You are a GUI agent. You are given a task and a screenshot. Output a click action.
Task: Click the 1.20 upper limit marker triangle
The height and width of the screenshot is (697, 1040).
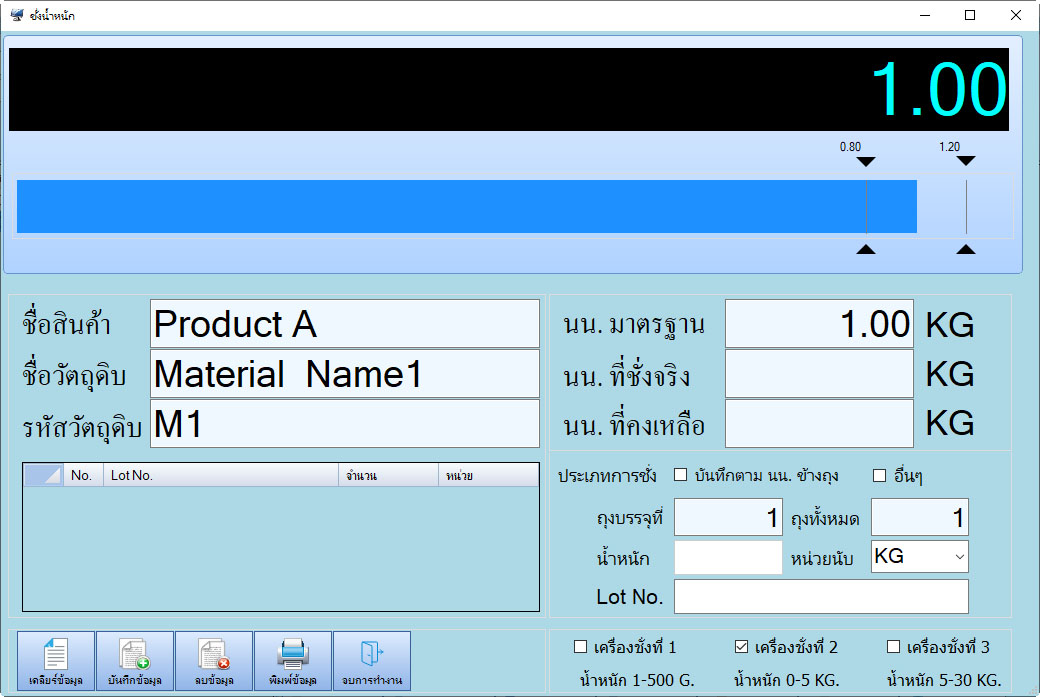click(965, 162)
